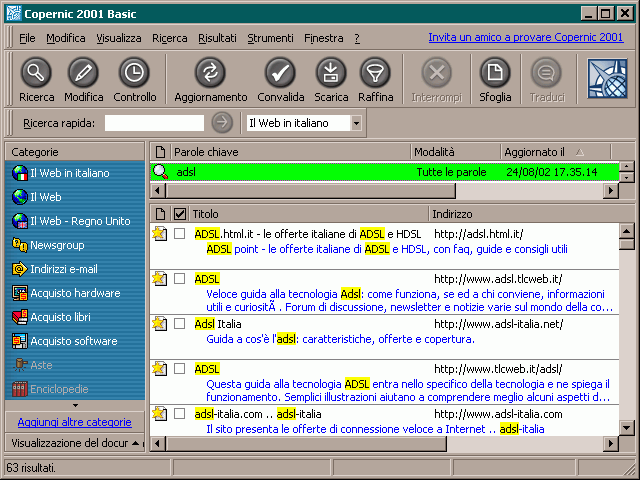
Task: Check the Adsl Italia result checkbox
Action: coord(180,323)
